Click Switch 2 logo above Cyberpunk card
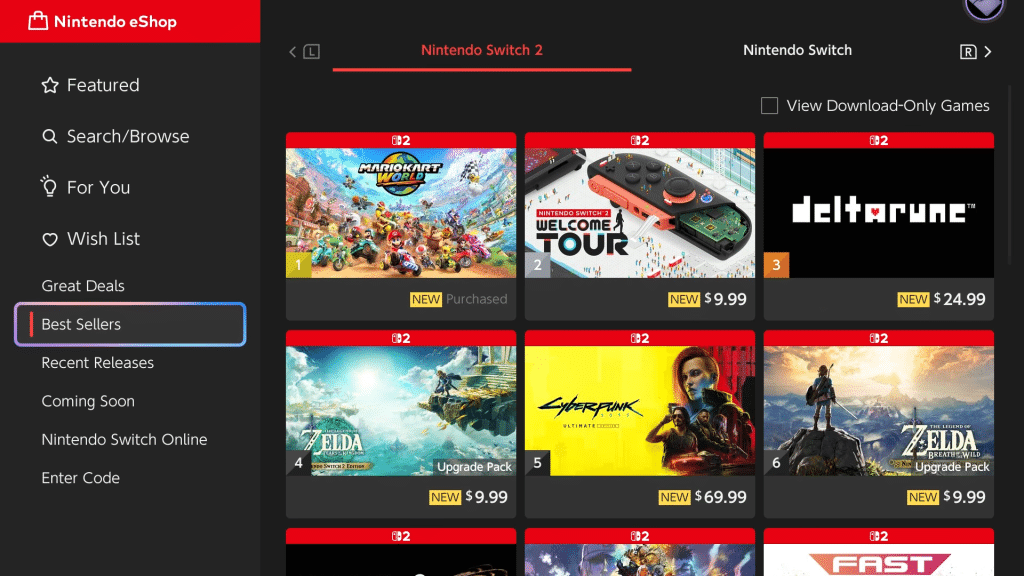Viewport: 1024px width, 576px height. click(x=640, y=338)
